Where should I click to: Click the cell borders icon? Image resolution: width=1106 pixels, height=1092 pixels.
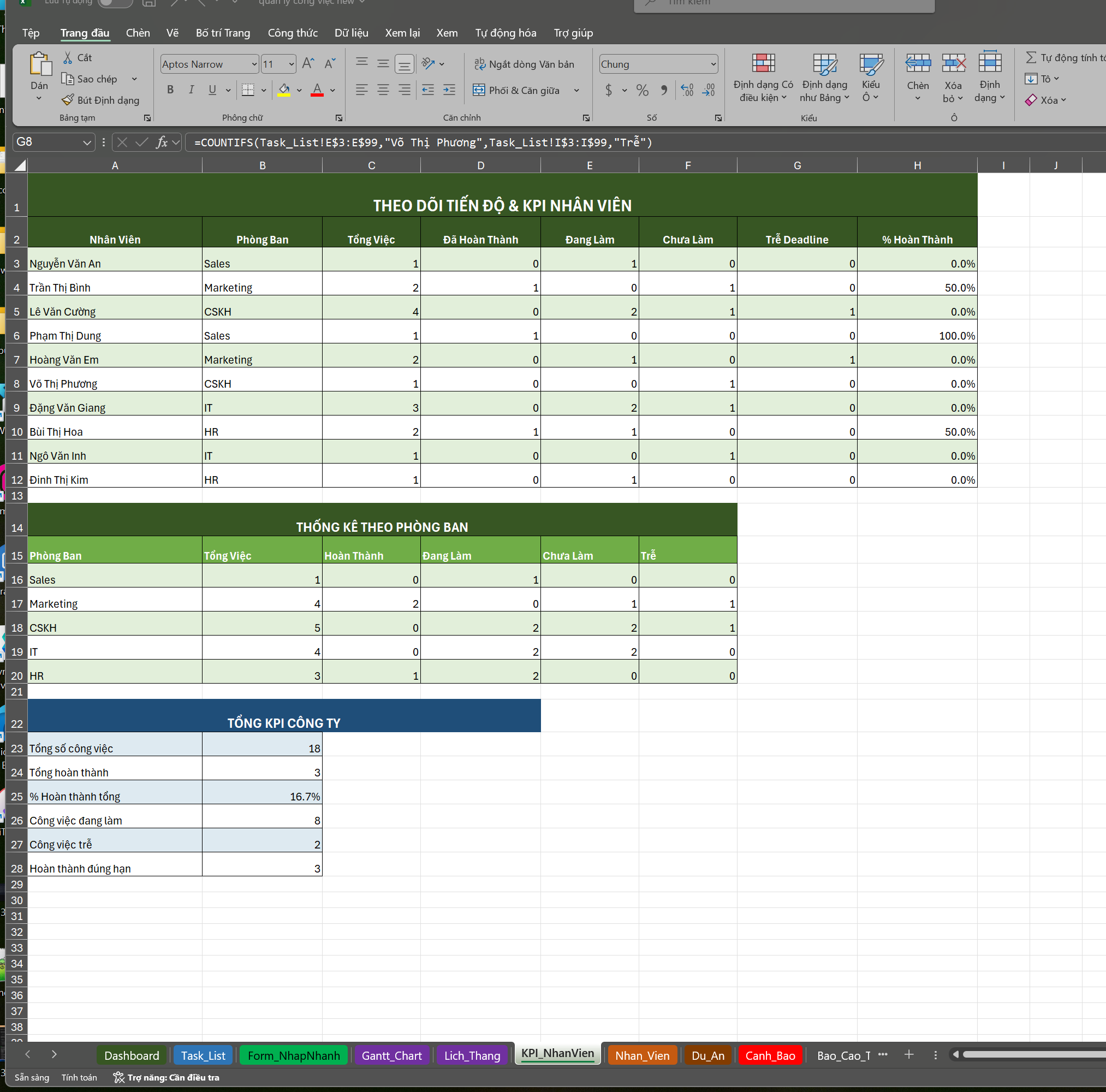(248, 90)
